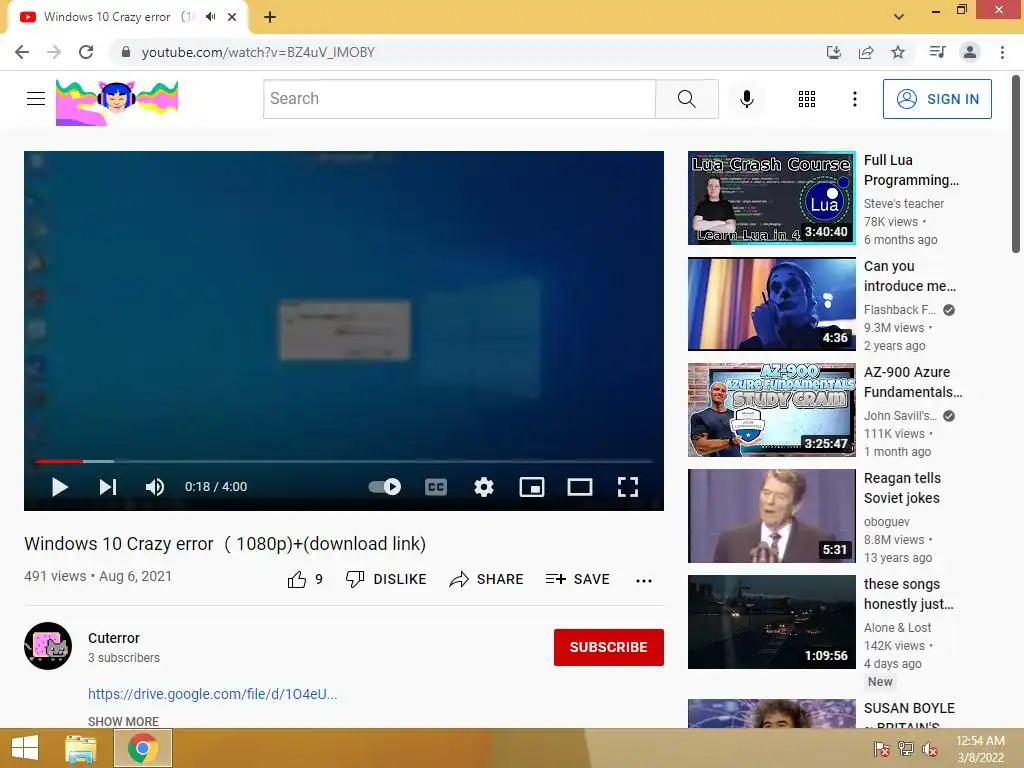The width and height of the screenshot is (1024, 768).
Task: Close the Windows 10 Crazy error tab
Action: click(x=232, y=17)
